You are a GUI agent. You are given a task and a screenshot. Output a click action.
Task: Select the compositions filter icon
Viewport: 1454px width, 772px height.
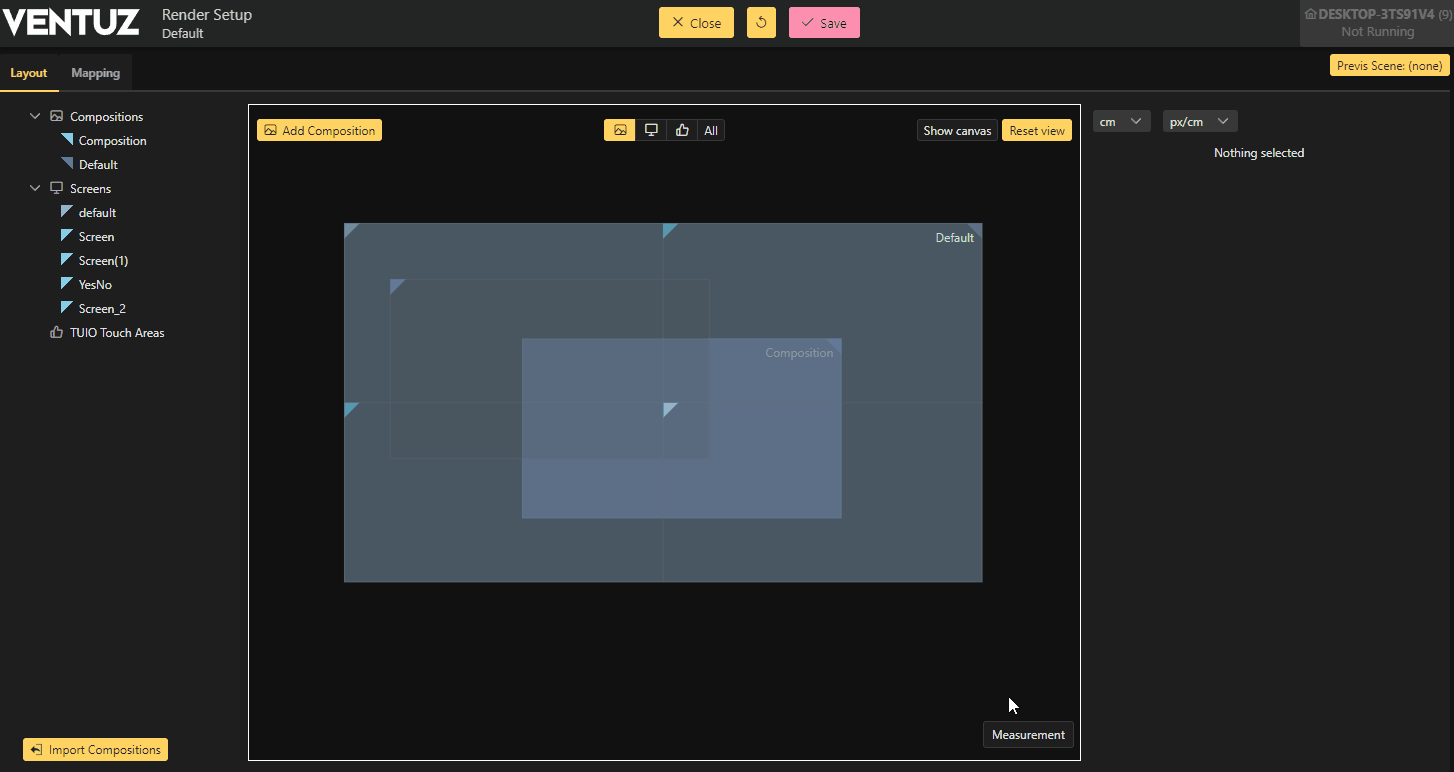coord(620,130)
